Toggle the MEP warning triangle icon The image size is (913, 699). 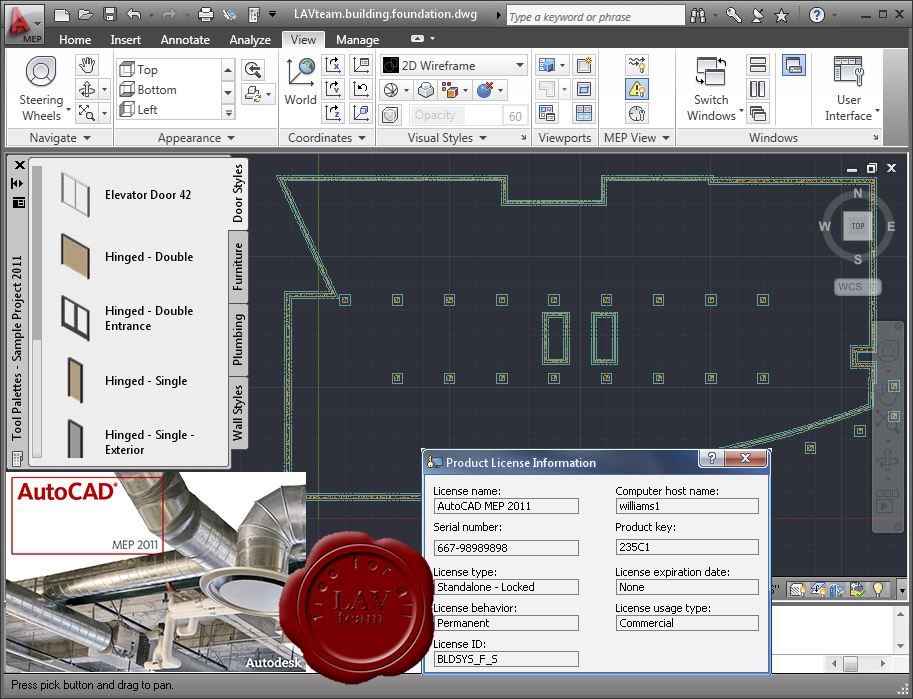[x=637, y=89]
